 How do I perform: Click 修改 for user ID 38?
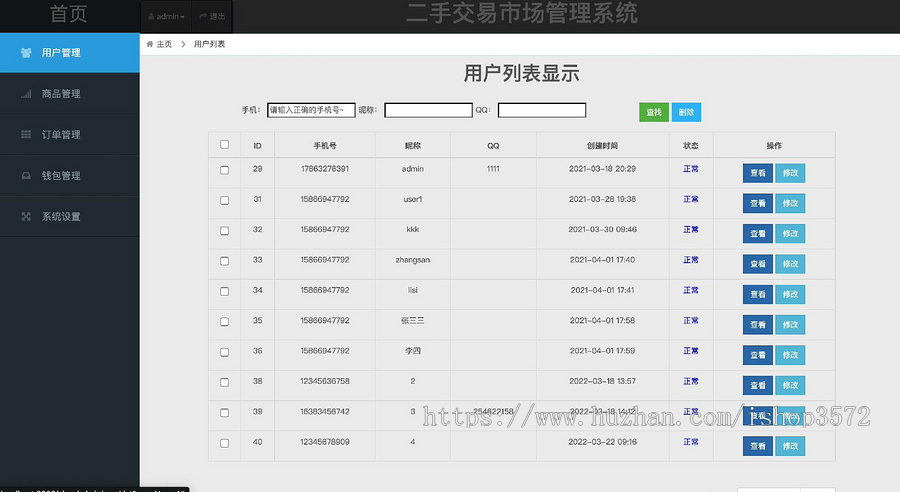tap(790, 385)
